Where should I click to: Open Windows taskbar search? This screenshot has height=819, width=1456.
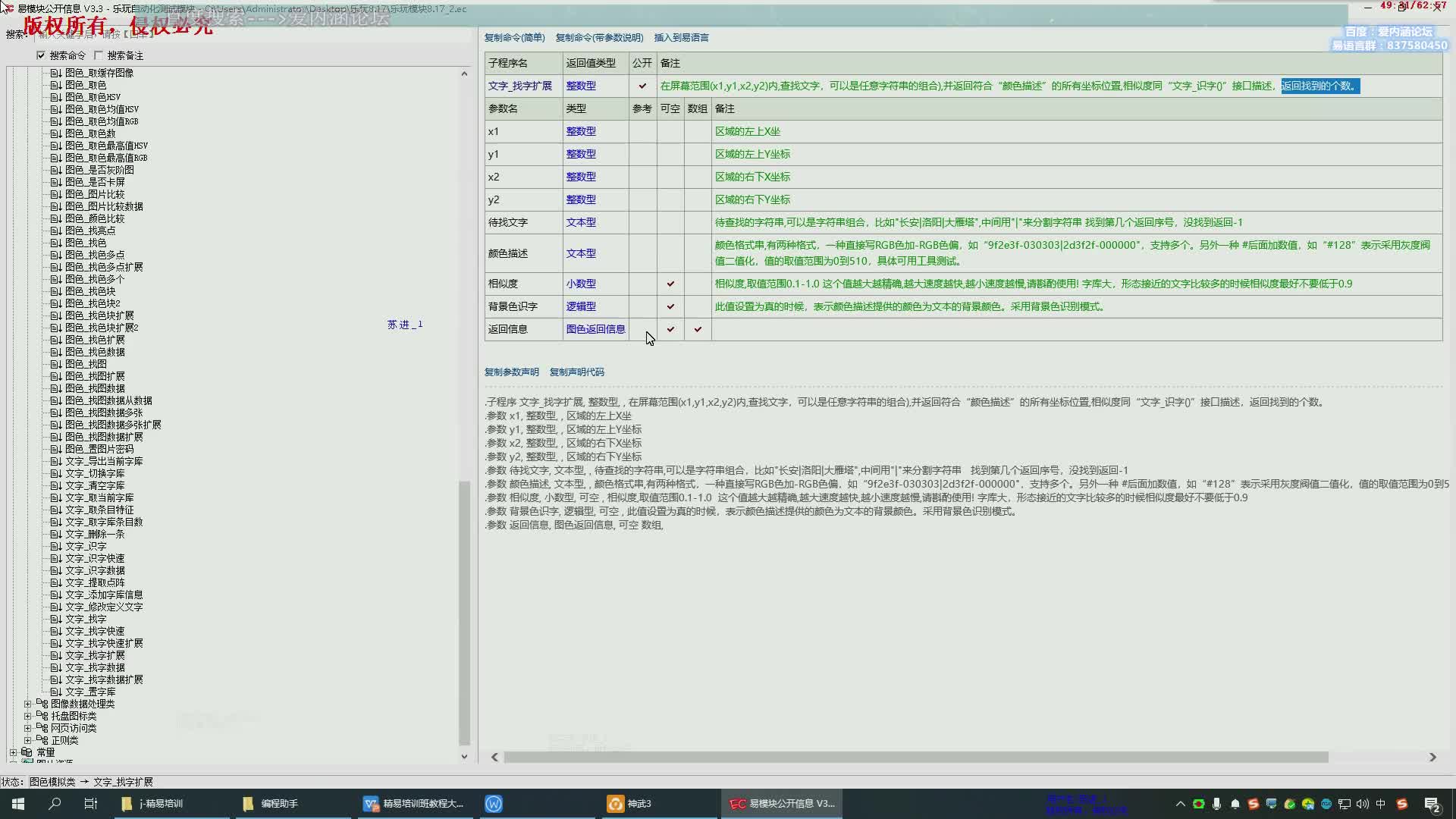pos(55,804)
